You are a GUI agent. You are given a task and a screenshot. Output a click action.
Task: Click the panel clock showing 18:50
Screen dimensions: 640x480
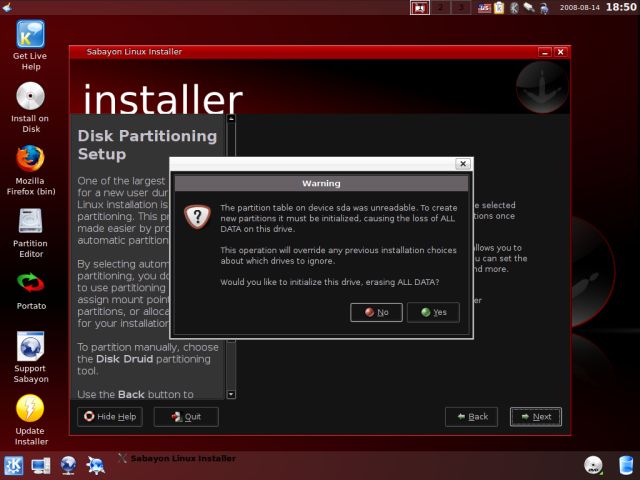click(x=621, y=7)
